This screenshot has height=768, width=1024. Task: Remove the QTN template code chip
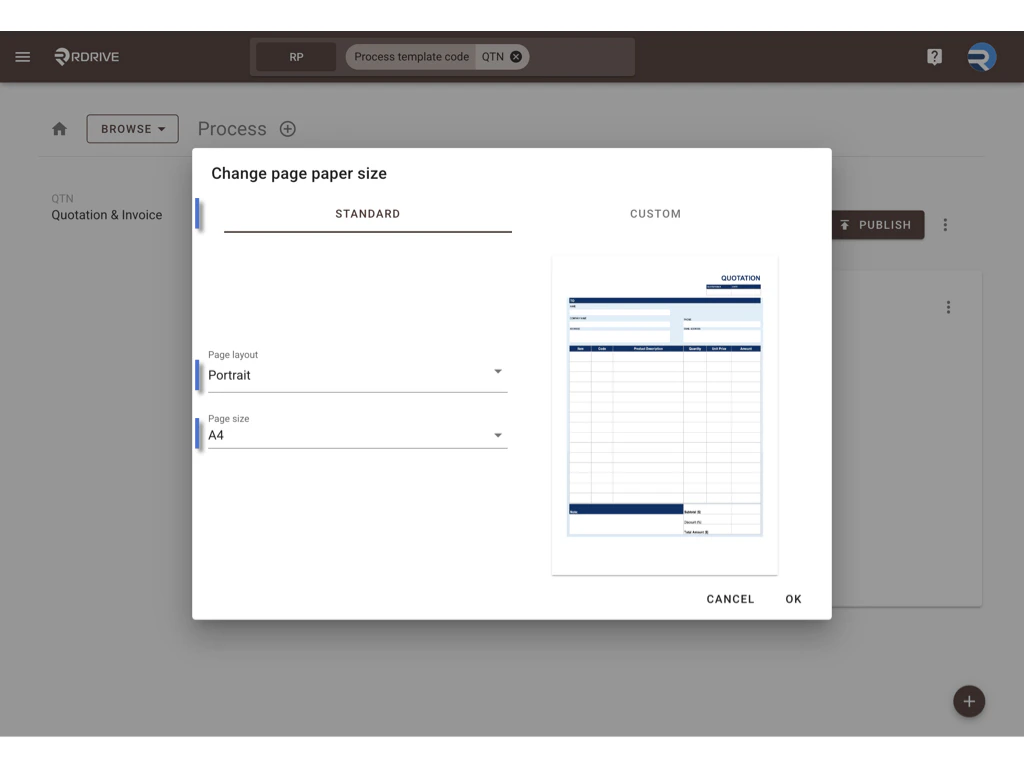517,57
